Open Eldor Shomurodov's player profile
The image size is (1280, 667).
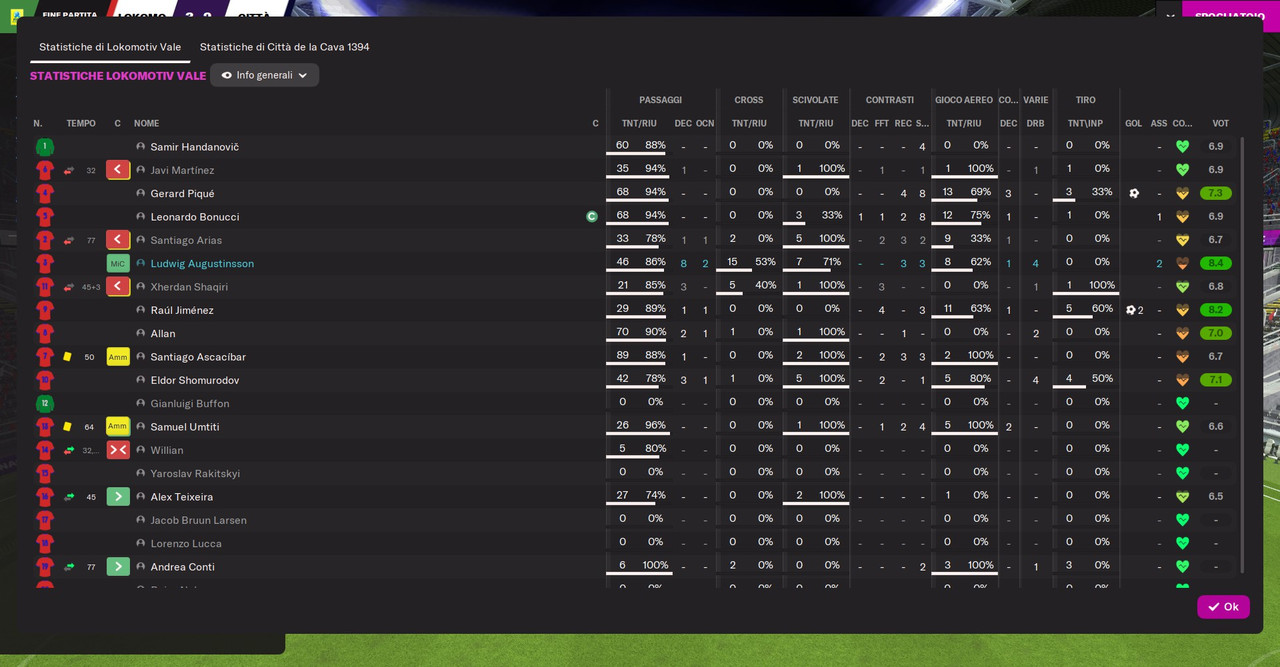click(195, 380)
